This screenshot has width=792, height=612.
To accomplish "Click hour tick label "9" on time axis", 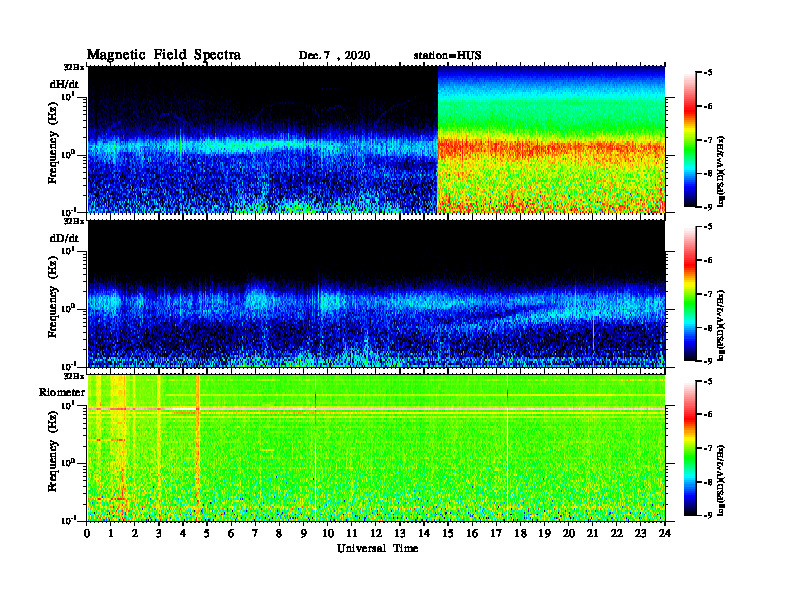I will 303,534.
